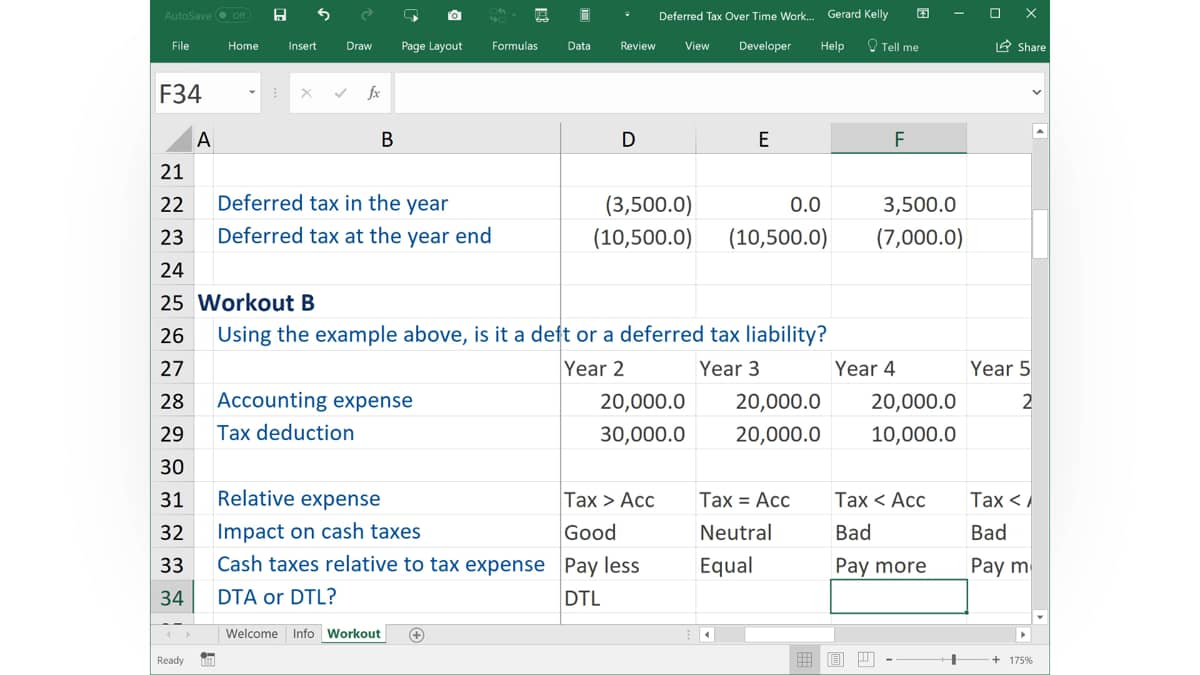Go to the Formulas tab
Screen dimensions: 1200x675
tap(515, 46)
